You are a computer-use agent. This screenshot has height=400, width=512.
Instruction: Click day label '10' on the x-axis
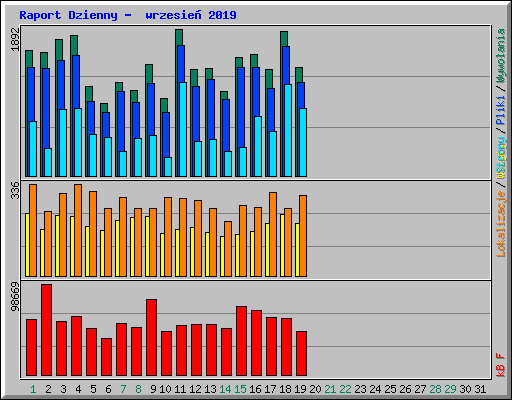[x=165, y=389]
